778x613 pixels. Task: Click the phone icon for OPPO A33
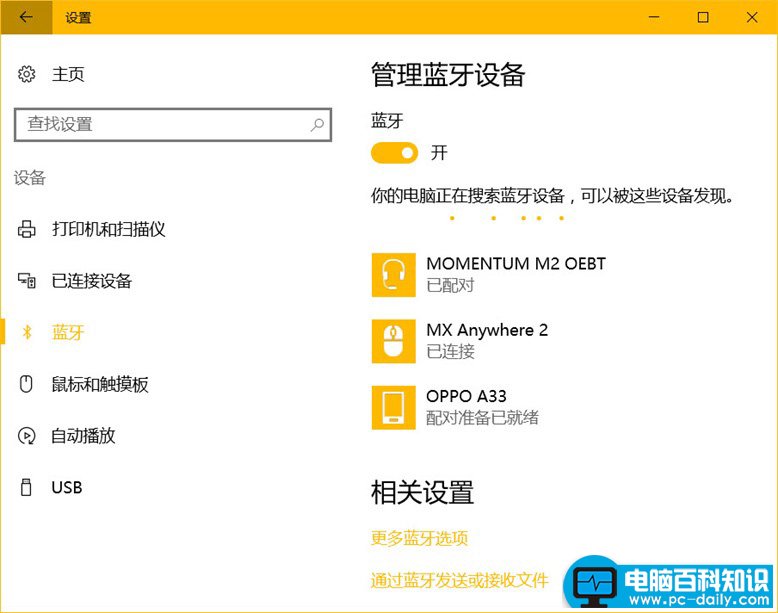[393, 407]
